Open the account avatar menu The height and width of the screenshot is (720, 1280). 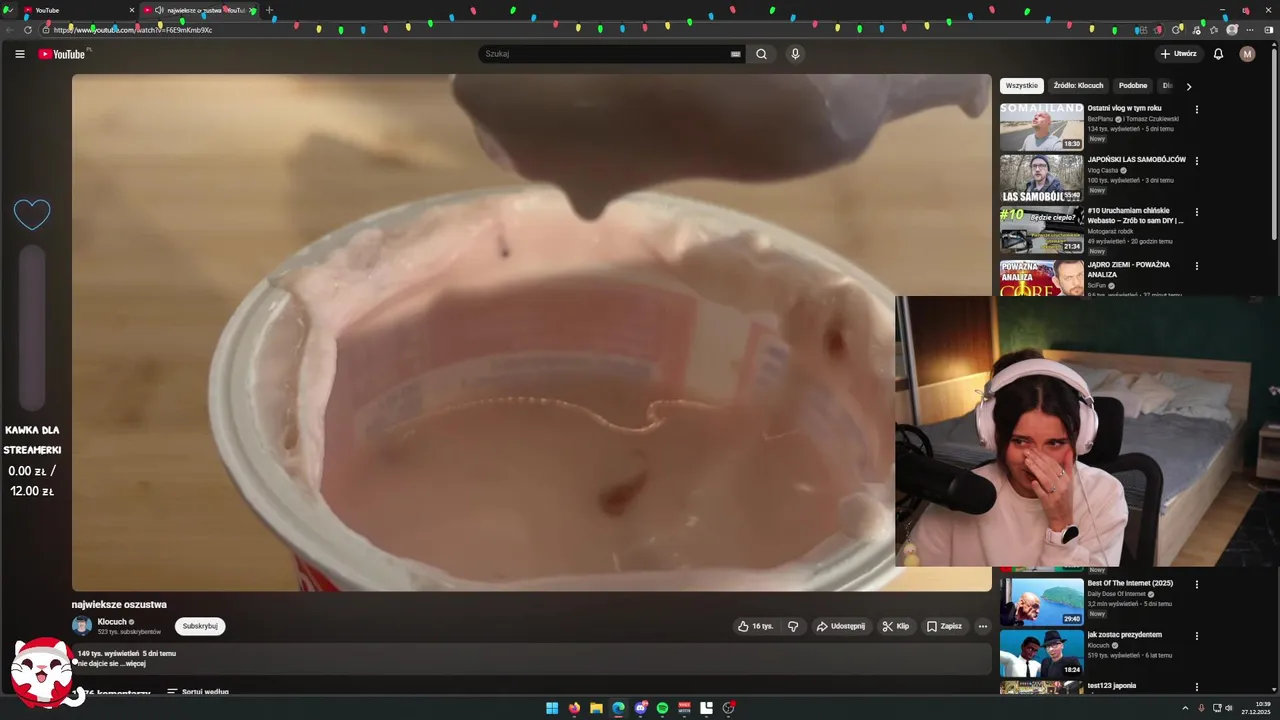pyautogui.click(x=1247, y=54)
